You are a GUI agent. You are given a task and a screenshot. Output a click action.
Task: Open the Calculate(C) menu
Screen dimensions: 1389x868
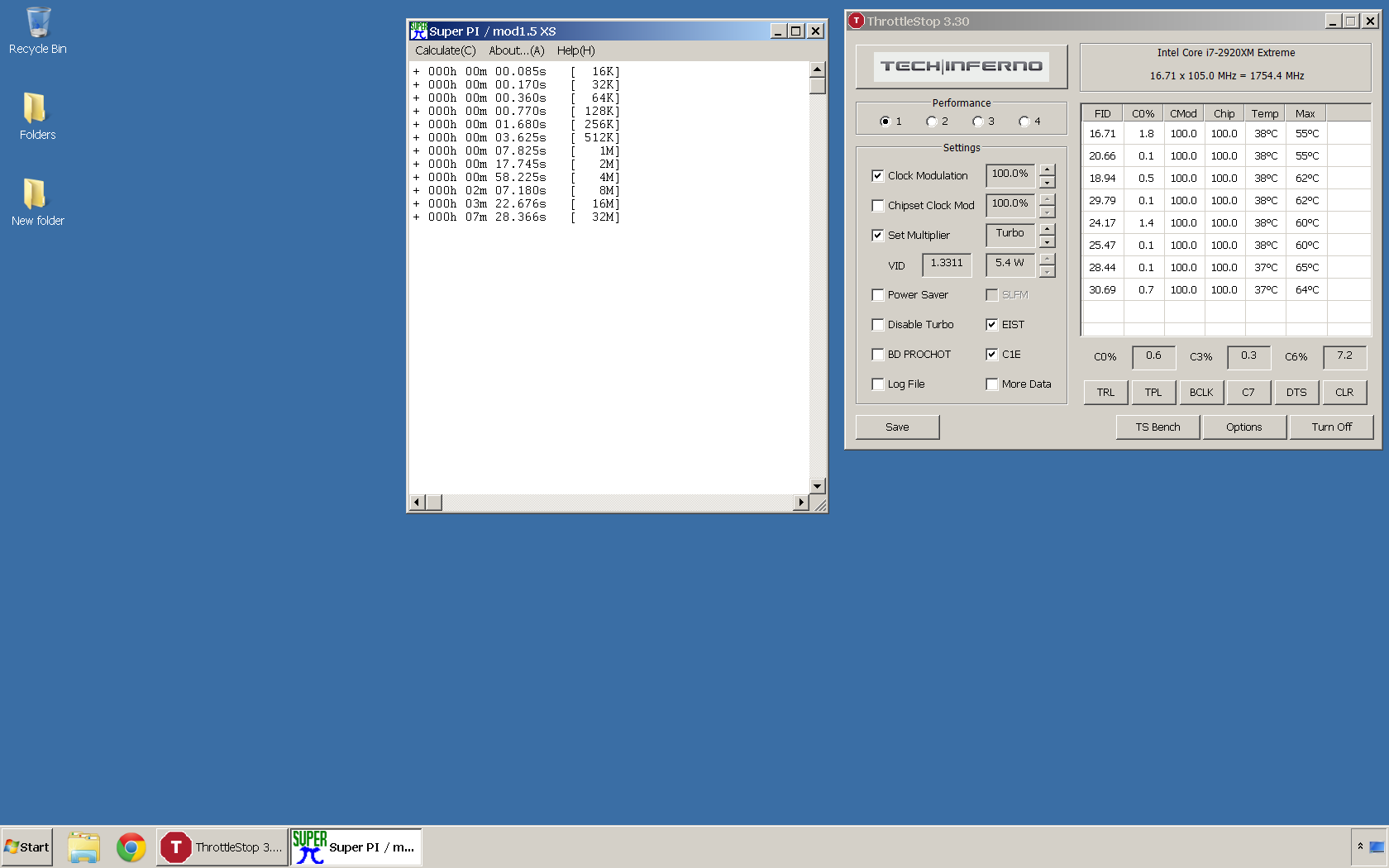[x=446, y=50]
